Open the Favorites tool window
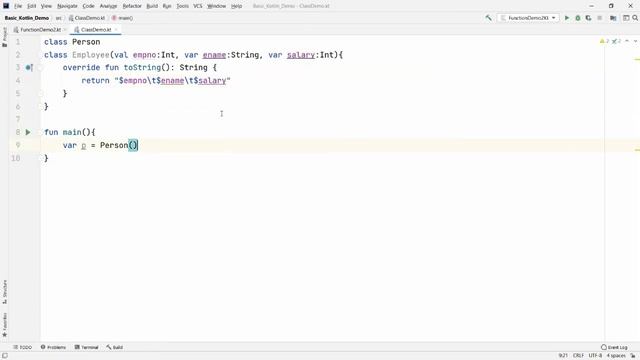 (x=4, y=325)
